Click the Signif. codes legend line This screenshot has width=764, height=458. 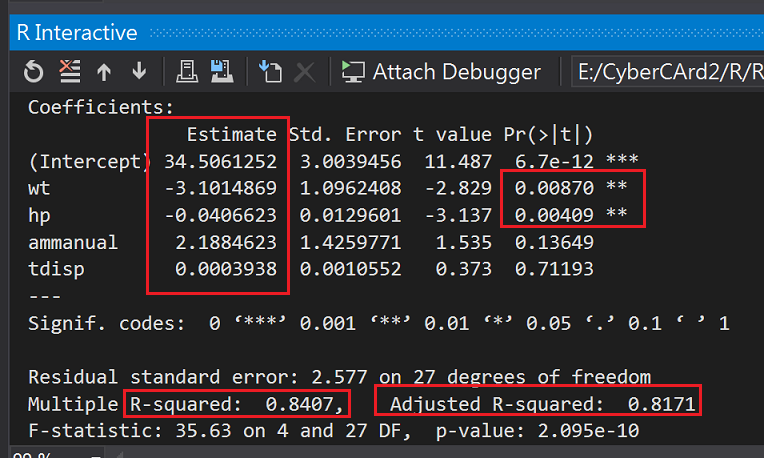(x=379, y=324)
